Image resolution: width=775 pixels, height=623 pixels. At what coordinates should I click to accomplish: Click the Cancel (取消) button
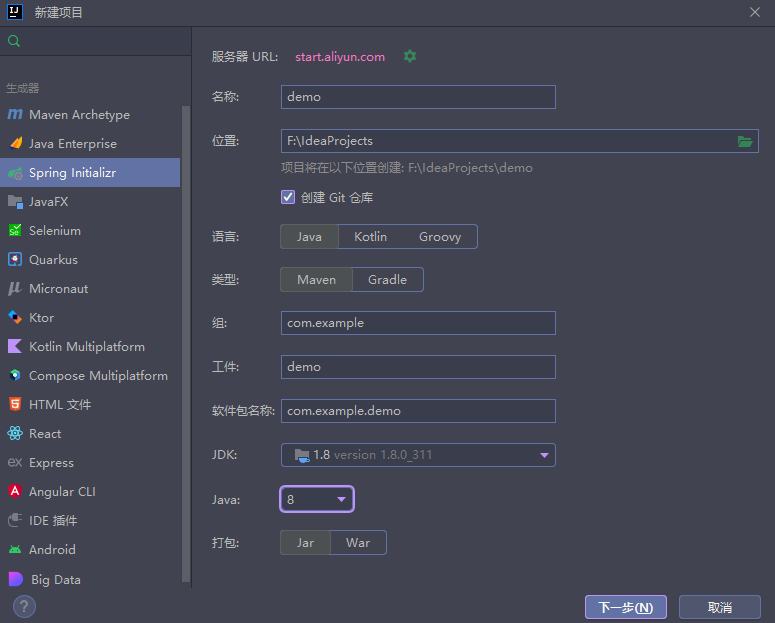point(720,607)
